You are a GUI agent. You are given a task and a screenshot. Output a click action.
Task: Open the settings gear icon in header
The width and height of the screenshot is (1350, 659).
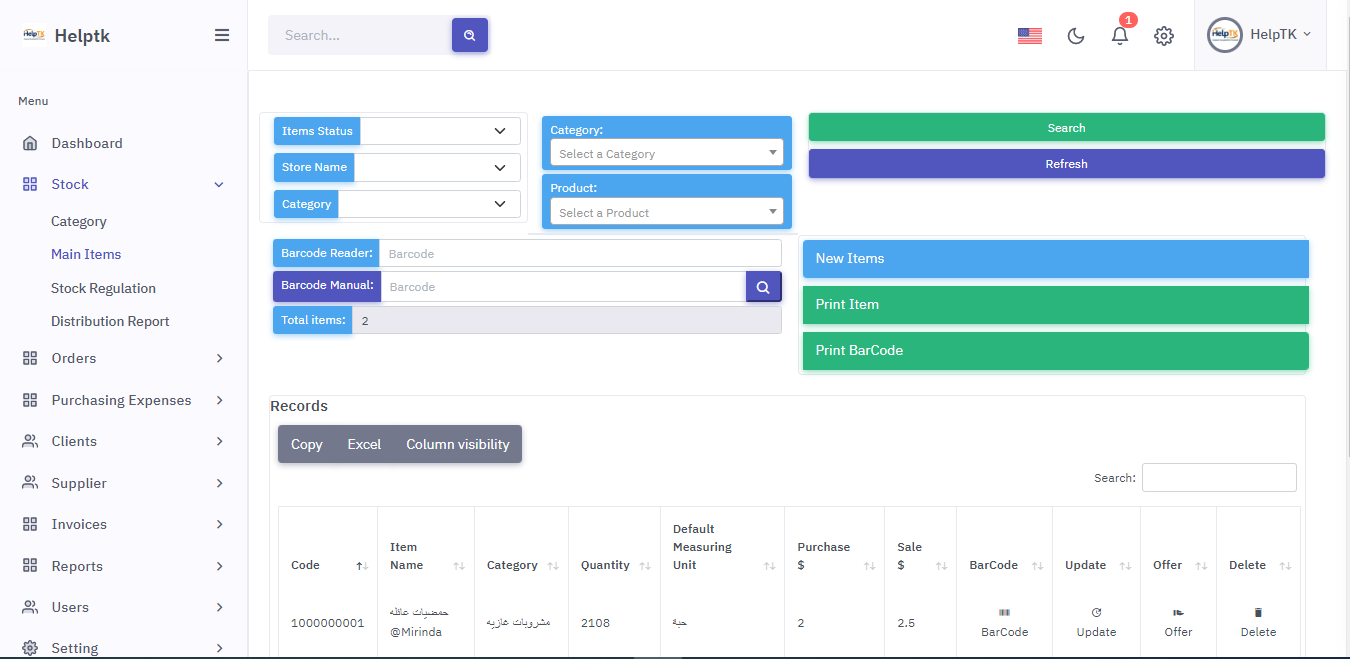[x=1163, y=36]
